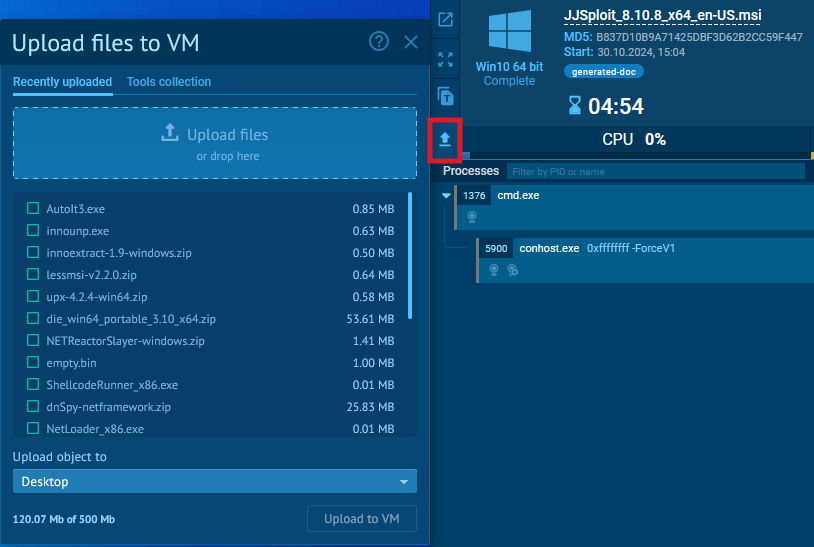
Task: Check the AutoIt3.exe checkbox
Action: tap(33, 209)
